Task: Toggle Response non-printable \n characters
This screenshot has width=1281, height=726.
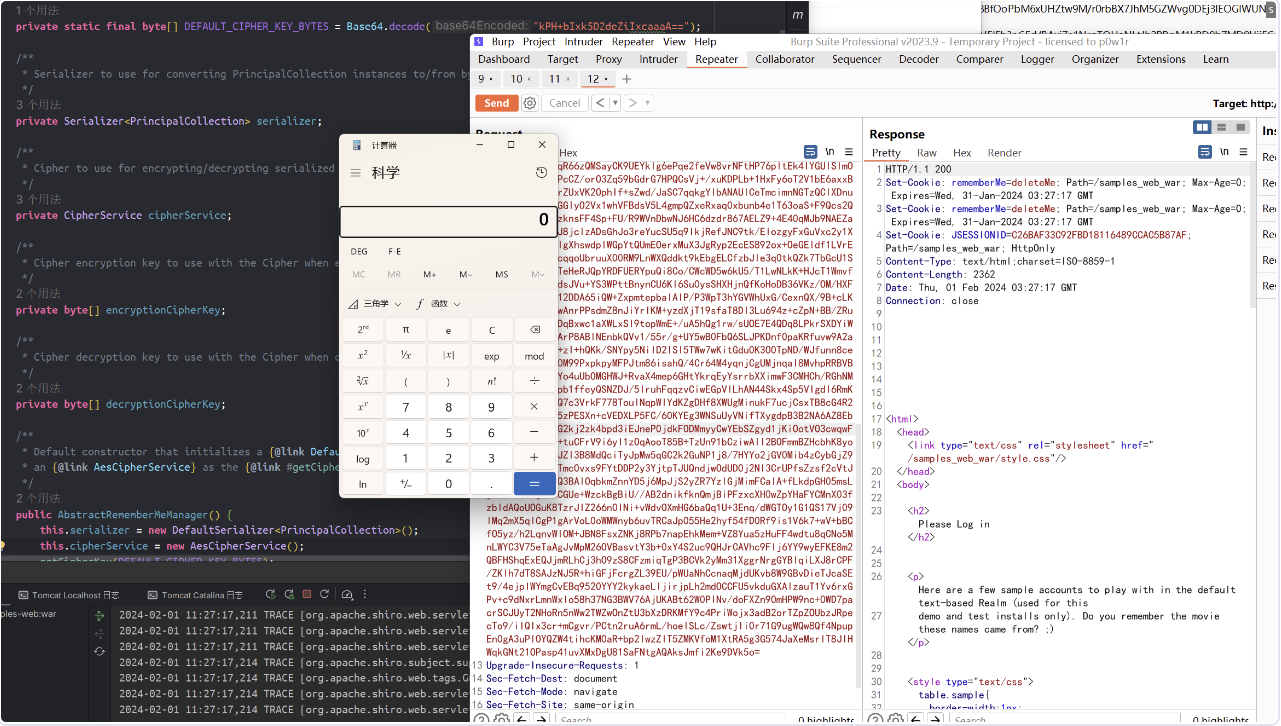Action: (x=1223, y=152)
